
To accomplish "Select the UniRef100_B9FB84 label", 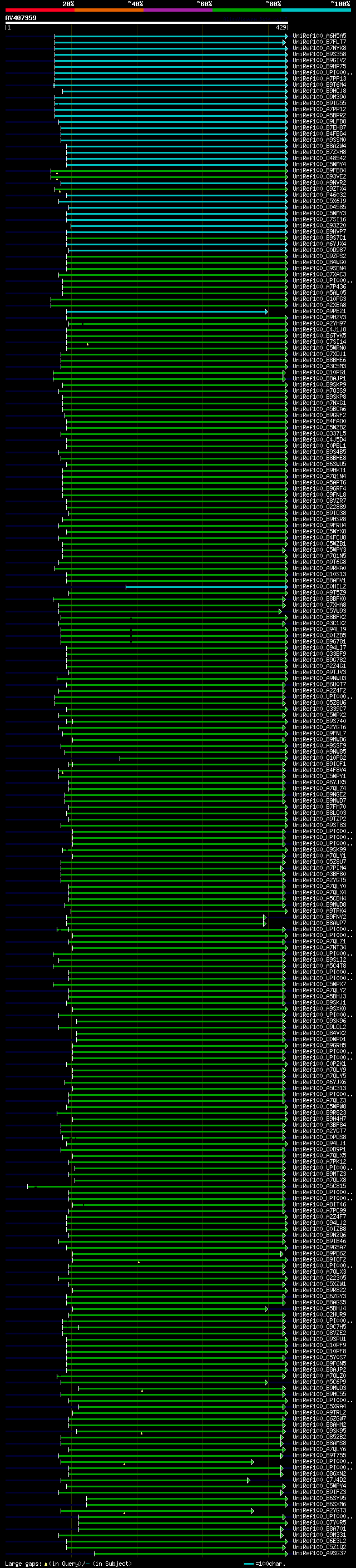I will [319, 170].
